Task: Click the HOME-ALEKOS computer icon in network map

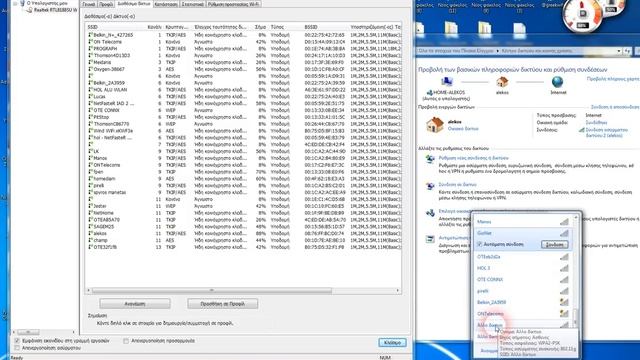Action: [447, 82]
